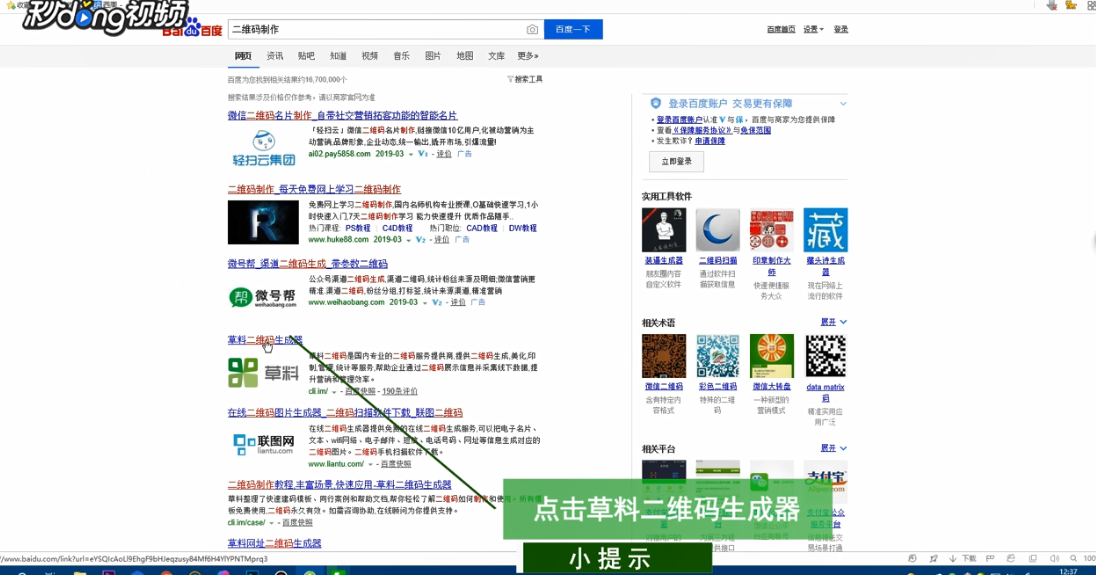
Task: Open the 微信二维码名片制作 result link
Action: (x=342, y=115)
